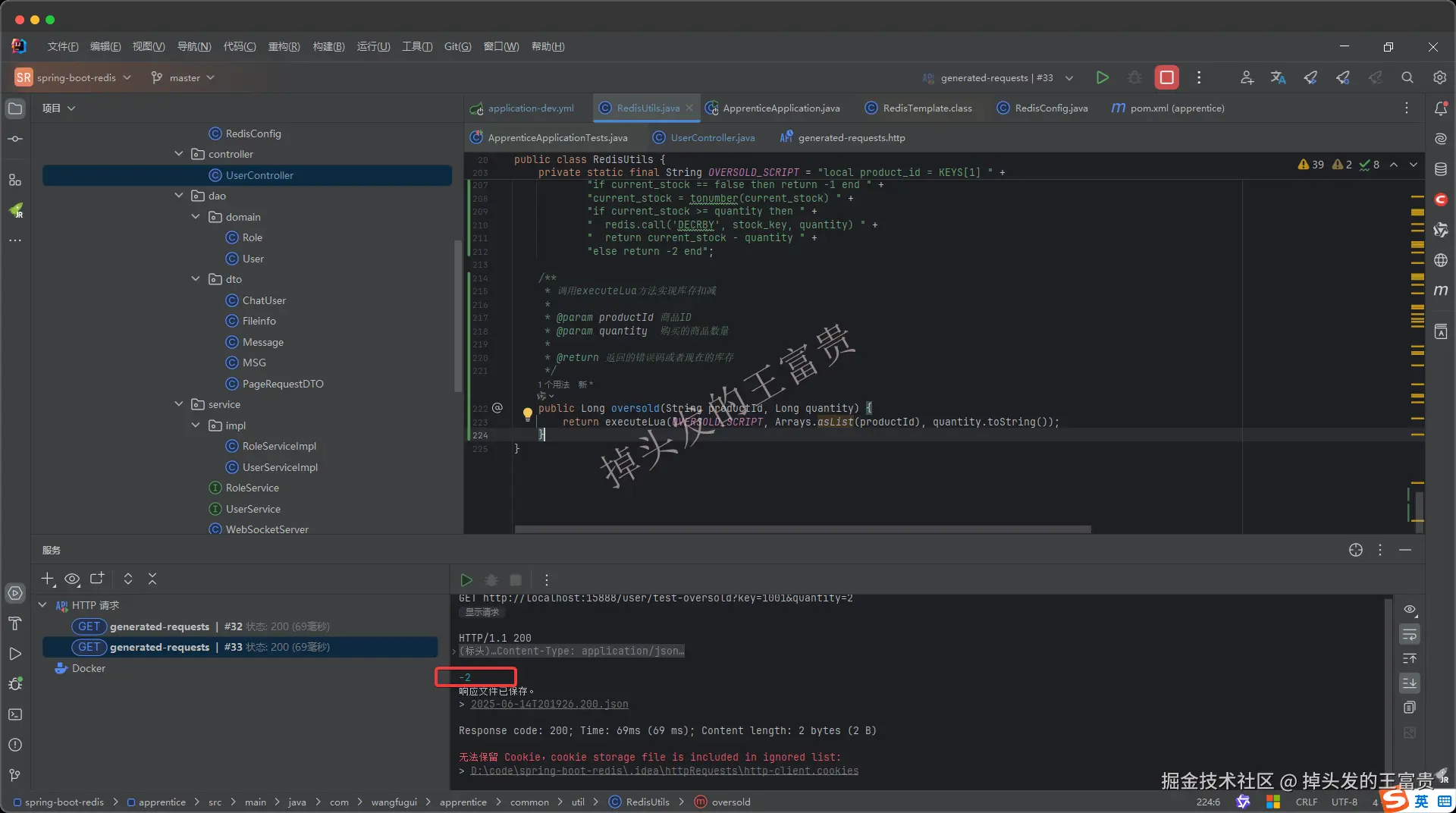Image resolution: width=1456 pixels, height=813 pixels.
Task: Open the http-client.cookies file link
Action: click(x=664, y=771)
